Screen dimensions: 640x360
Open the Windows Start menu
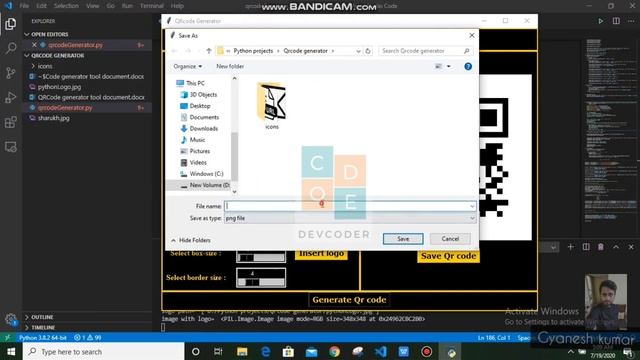(x=11, y=351)
